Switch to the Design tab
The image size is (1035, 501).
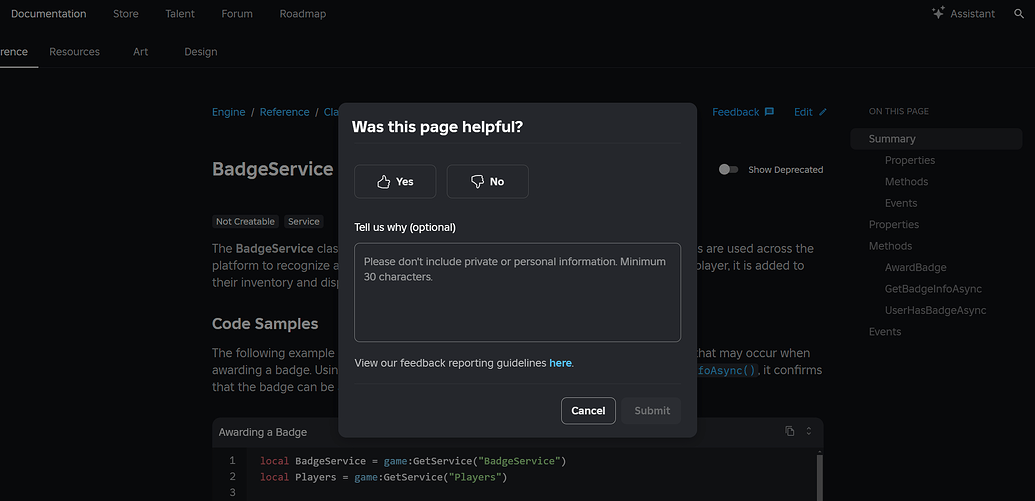pyautogui.click(x=201, y=51)
